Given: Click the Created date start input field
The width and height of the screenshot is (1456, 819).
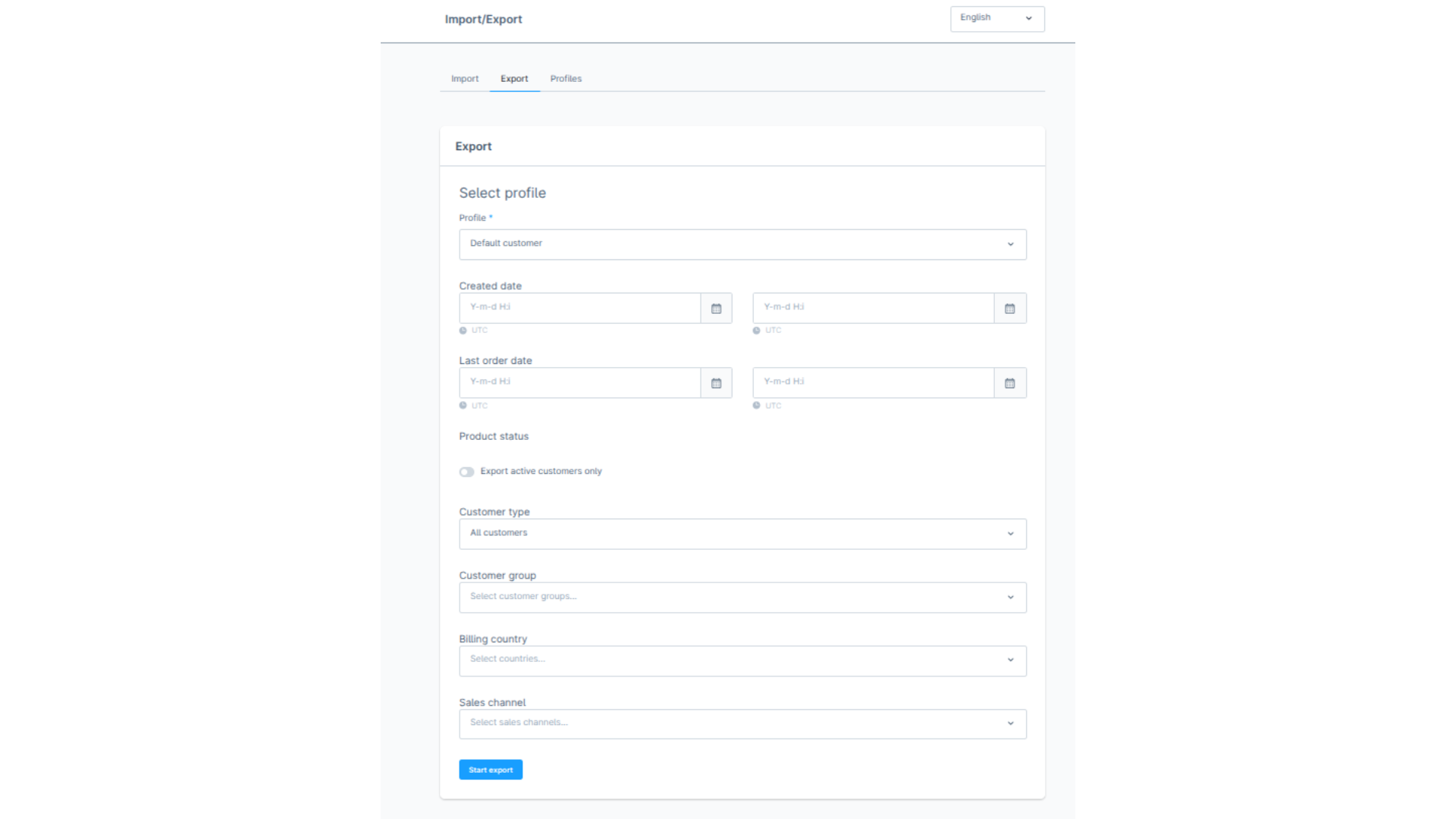Looking at the screenshot, I should coord(579,308).
